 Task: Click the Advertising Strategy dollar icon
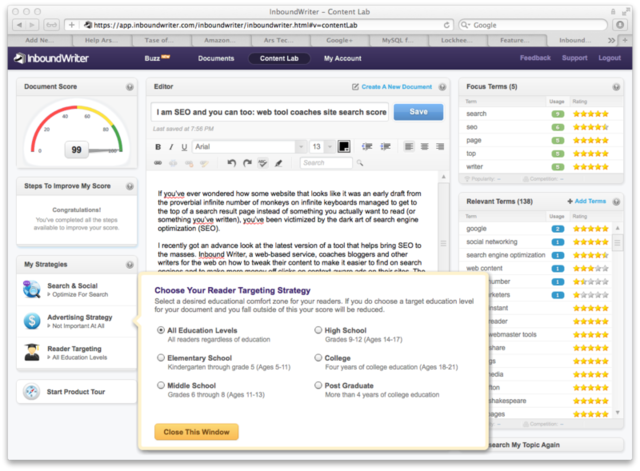pyautogui.click(x=32, y=321)
